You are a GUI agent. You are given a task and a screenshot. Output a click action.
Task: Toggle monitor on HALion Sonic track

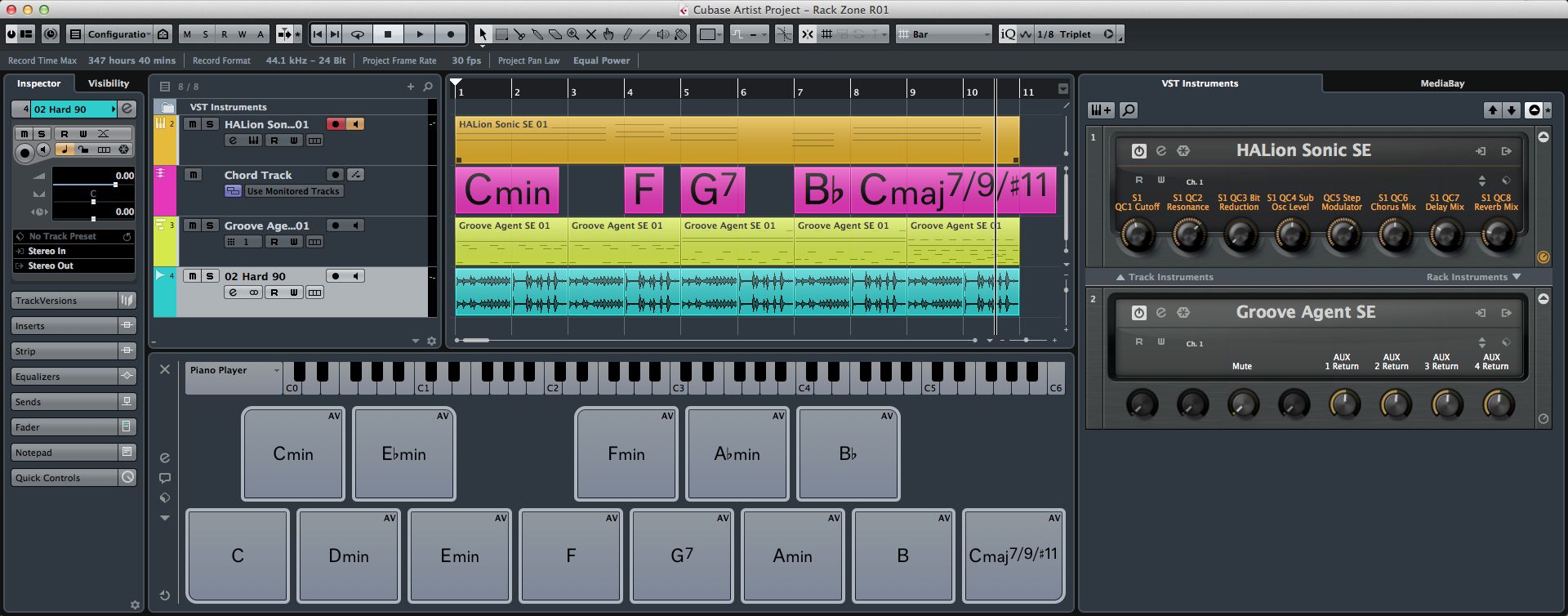pos(355,124)
